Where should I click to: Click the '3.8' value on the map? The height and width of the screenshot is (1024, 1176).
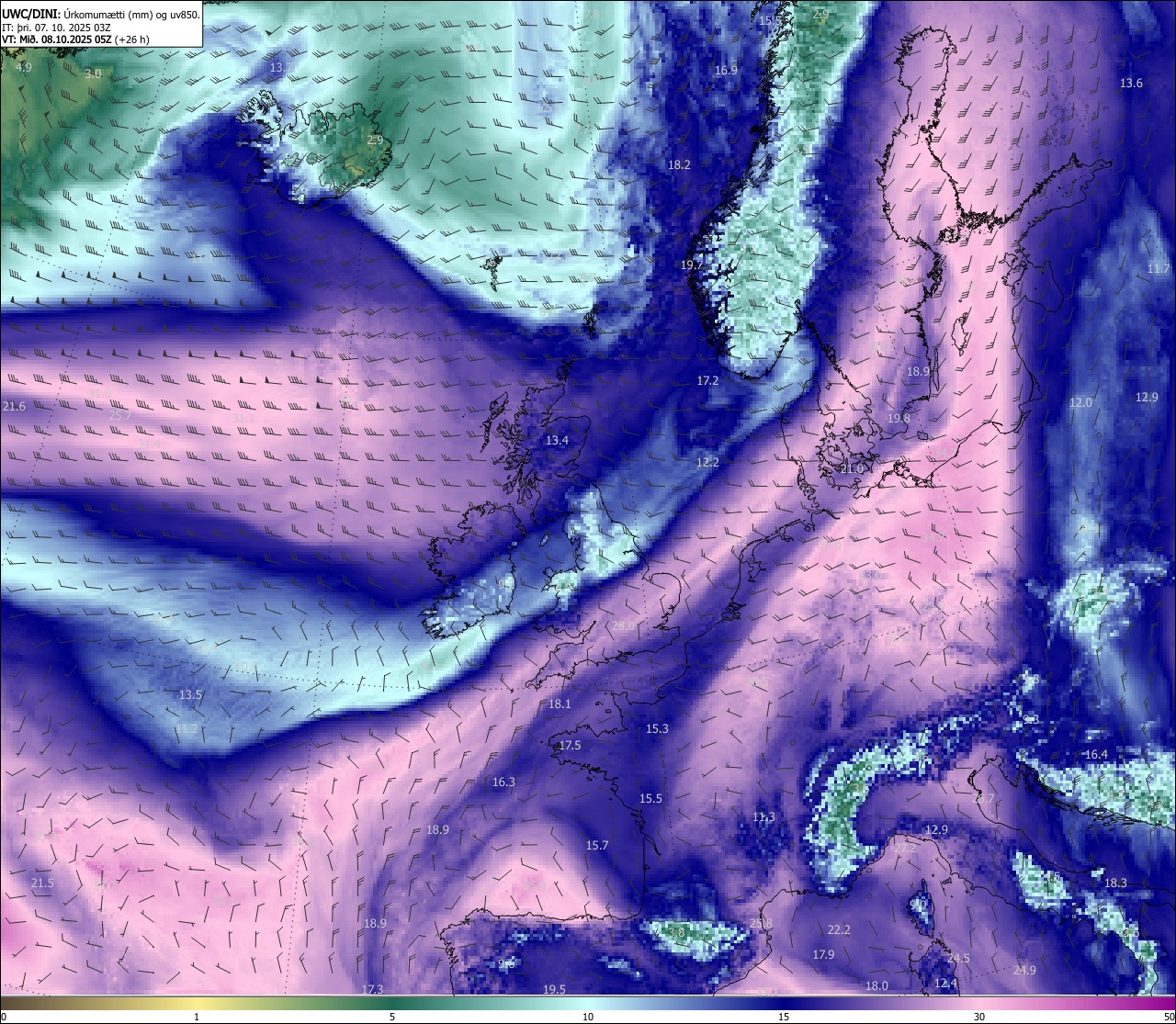click(676, 932)
